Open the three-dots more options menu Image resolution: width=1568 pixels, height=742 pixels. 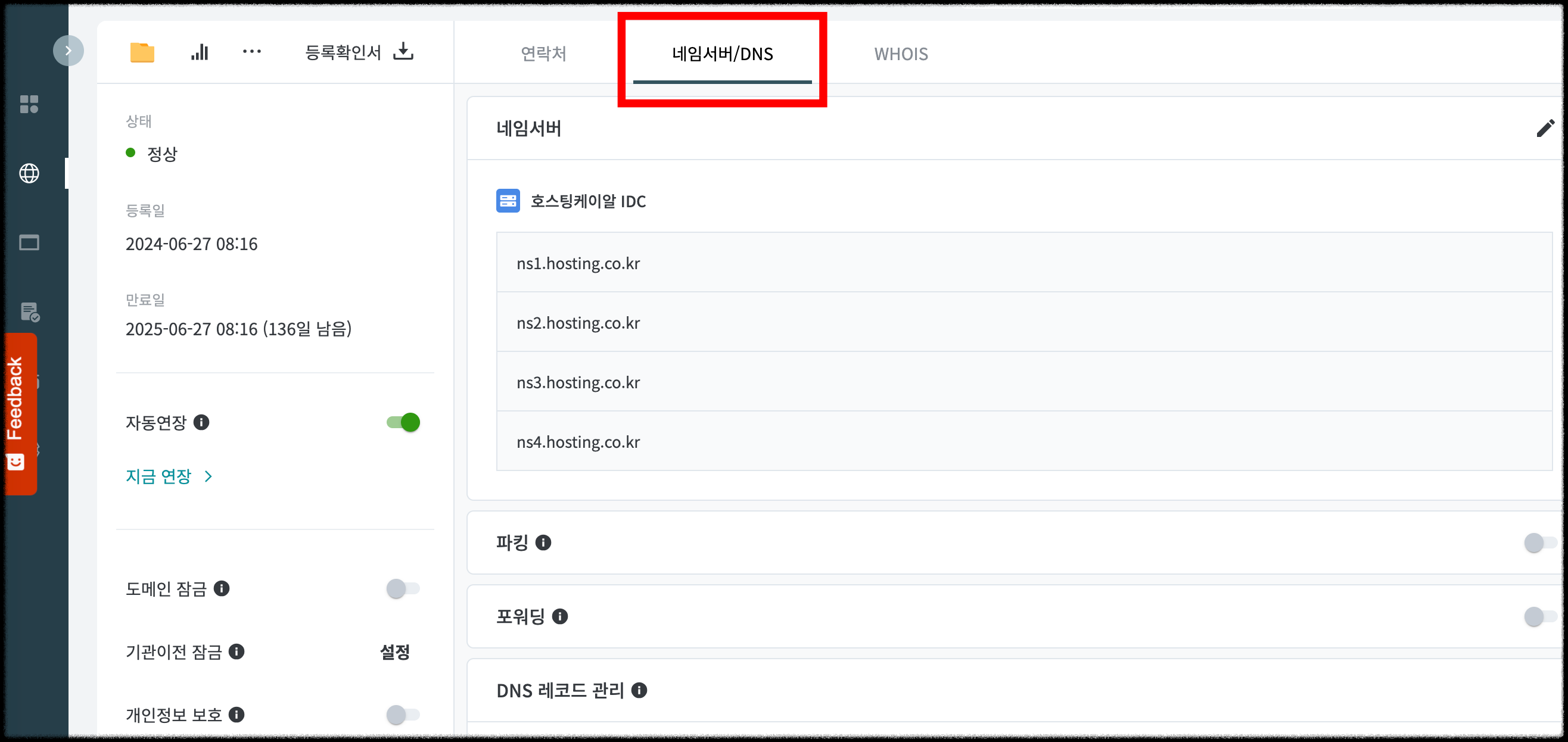point(251,52)
